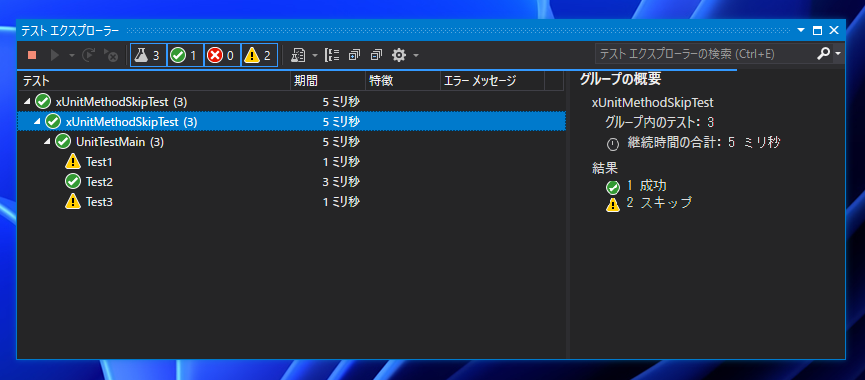865x380 pixels.
Task: Select the highlighted xUnitMethodSkipTest (3) row
Action: tap(292, 121)
